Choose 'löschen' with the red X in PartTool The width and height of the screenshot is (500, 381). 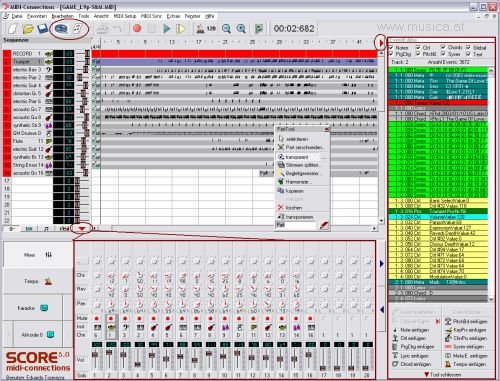tap(290, 207)
